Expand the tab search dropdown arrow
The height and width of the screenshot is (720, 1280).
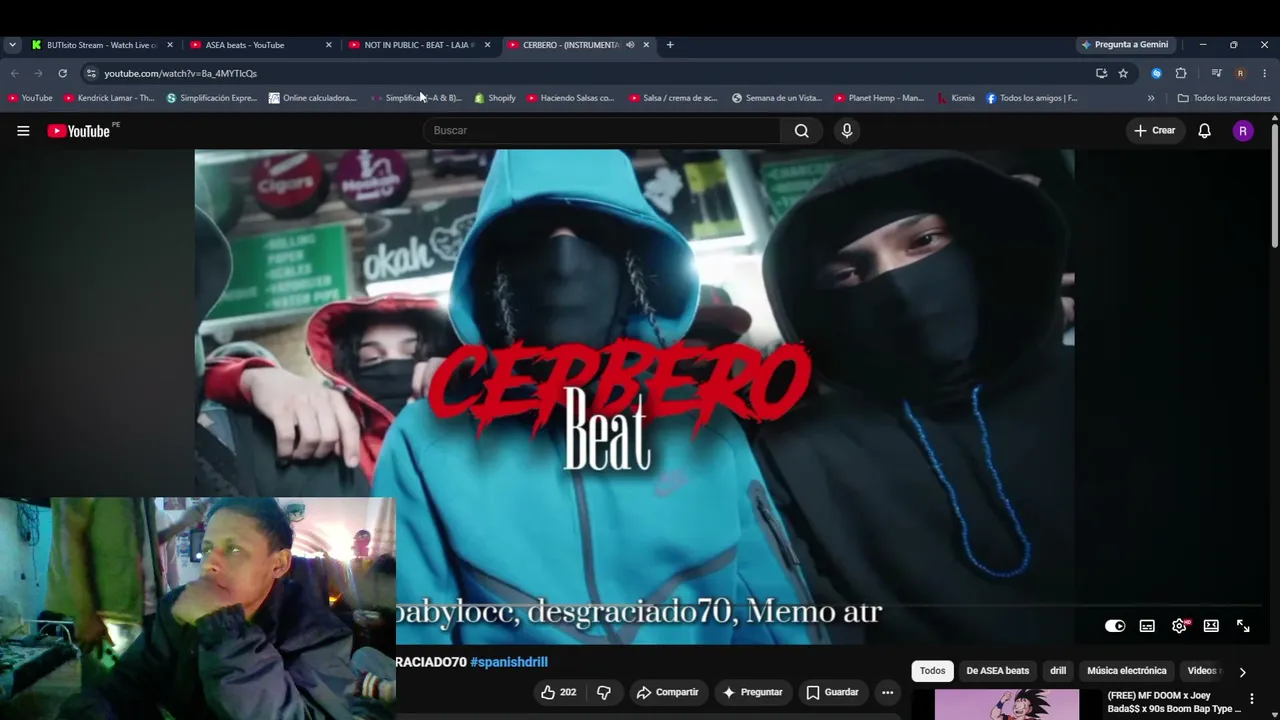(x=12, y=45)
